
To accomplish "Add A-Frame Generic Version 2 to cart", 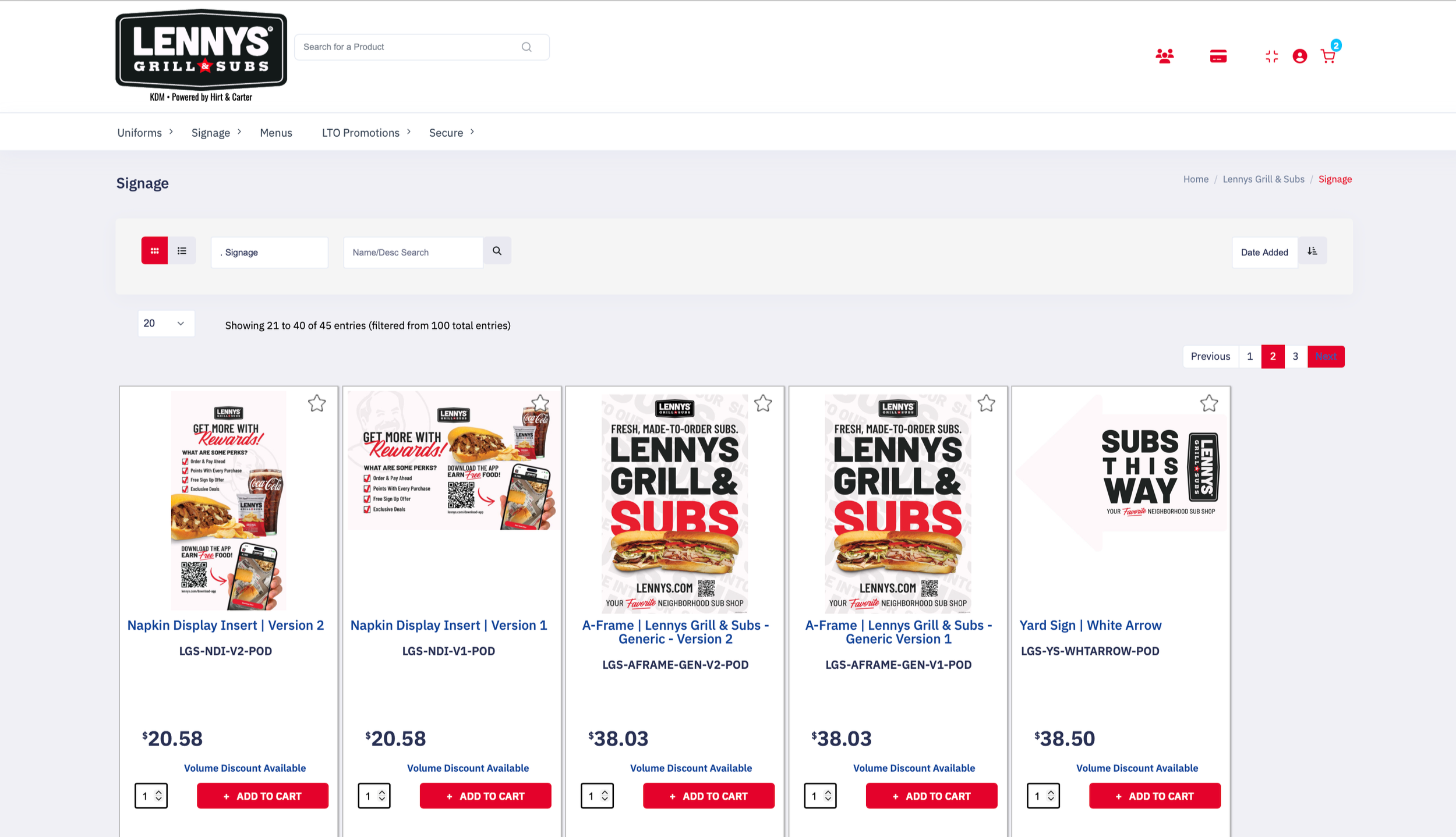I will click(709, 796).
